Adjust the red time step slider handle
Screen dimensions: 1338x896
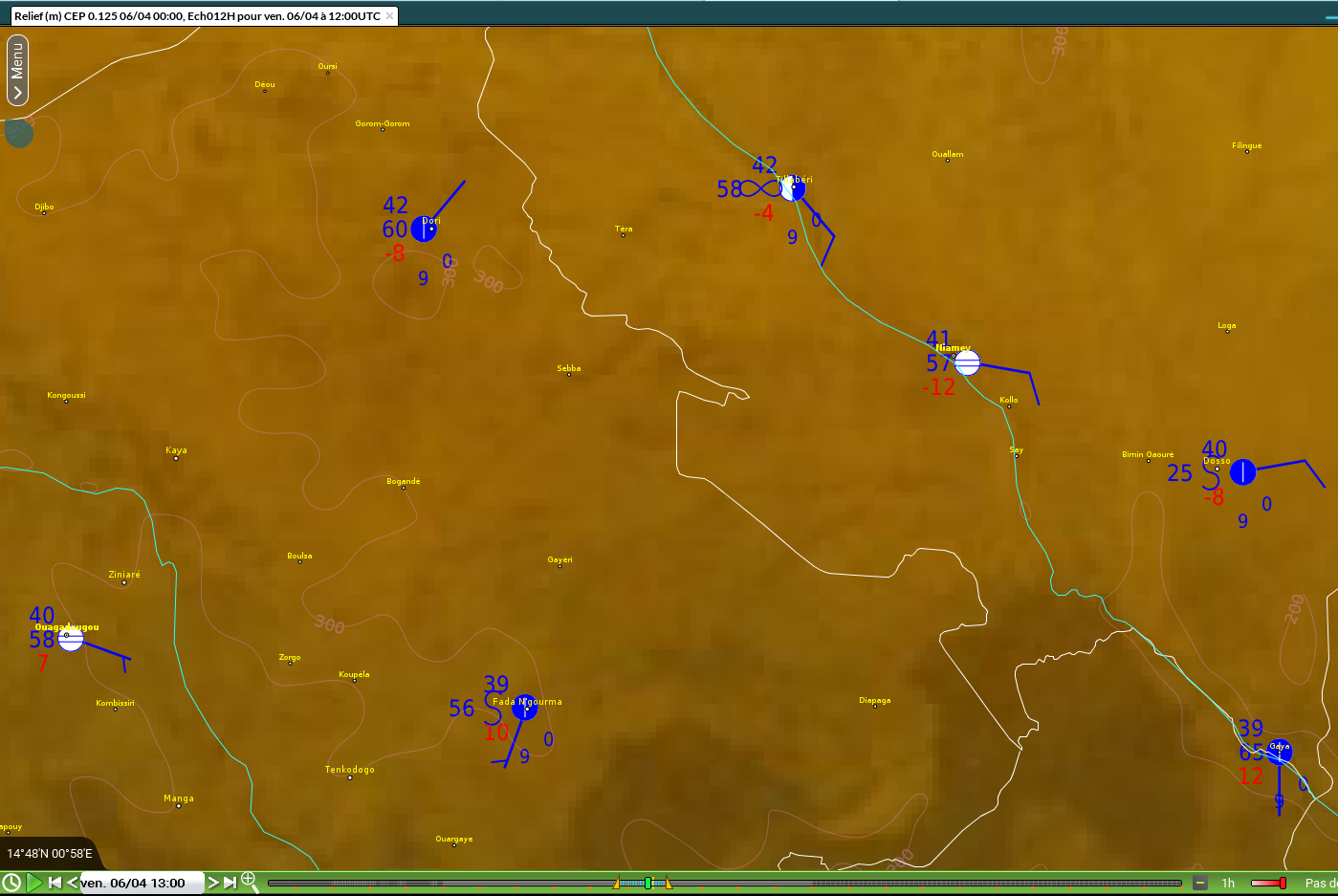pyautogui.click(x=1283, y=883)
